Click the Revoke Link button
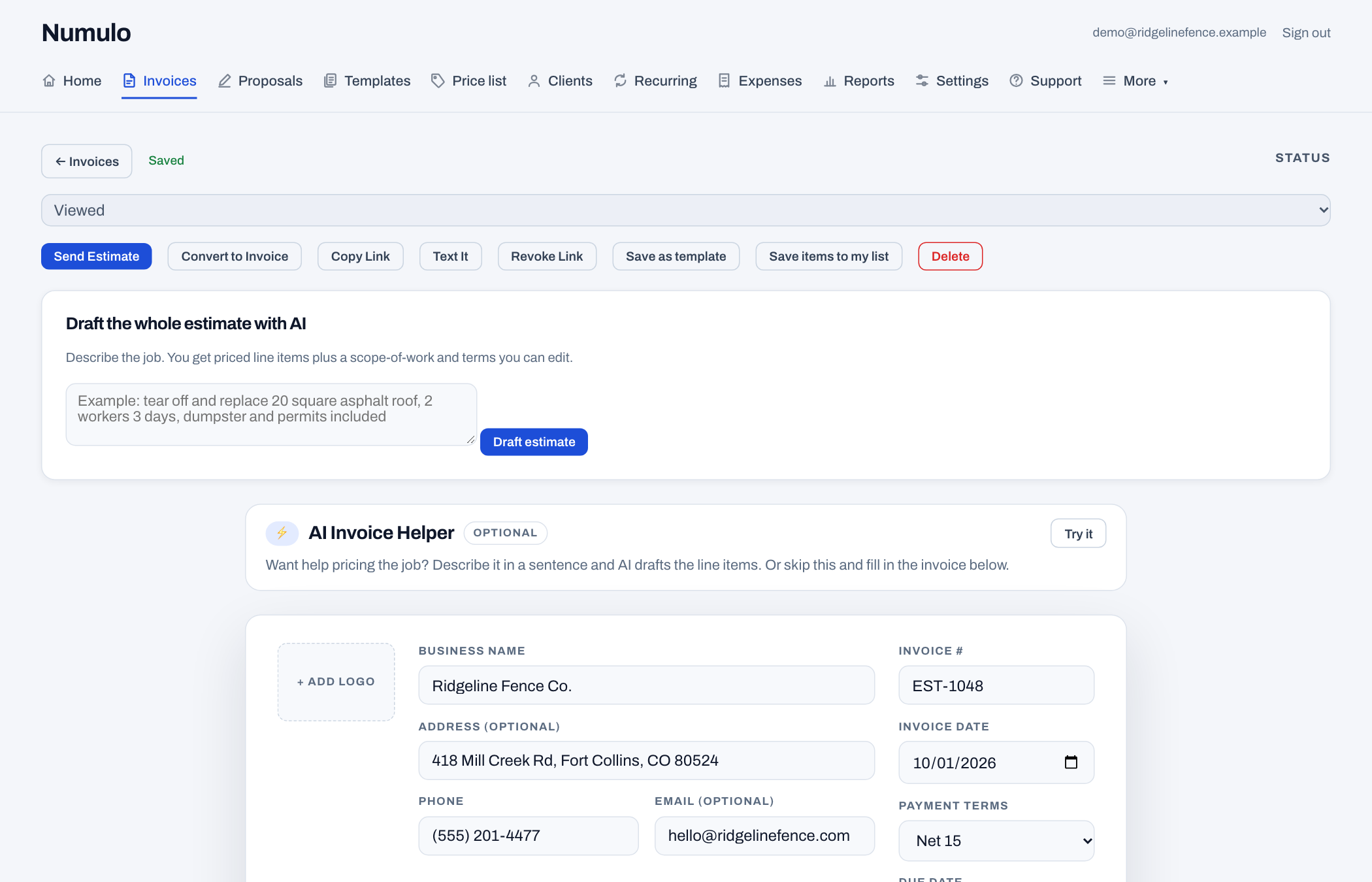 pos(547,256)
